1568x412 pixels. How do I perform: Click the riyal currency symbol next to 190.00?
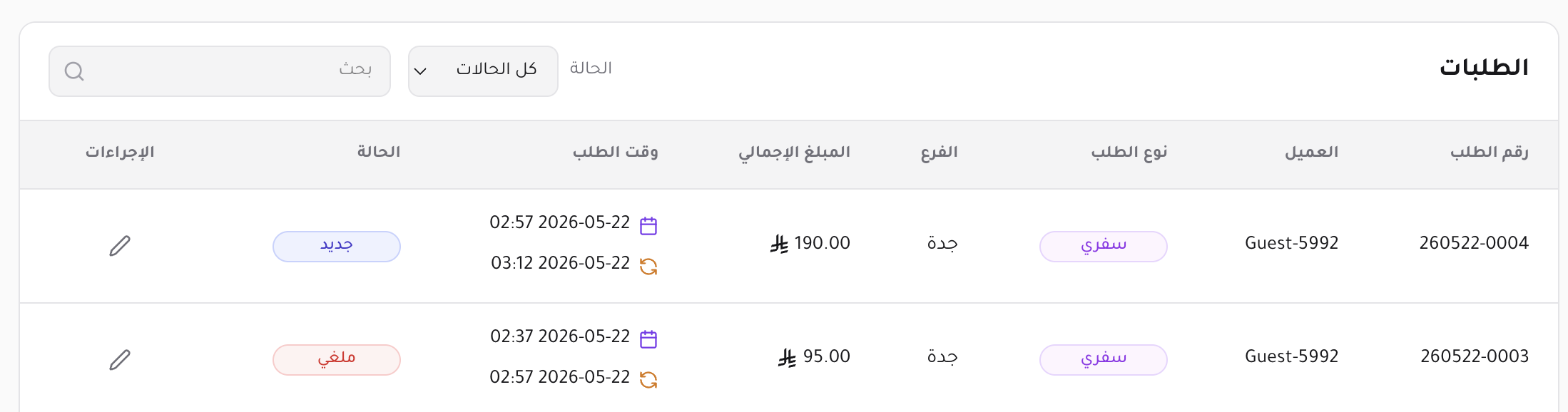point(779,244)
